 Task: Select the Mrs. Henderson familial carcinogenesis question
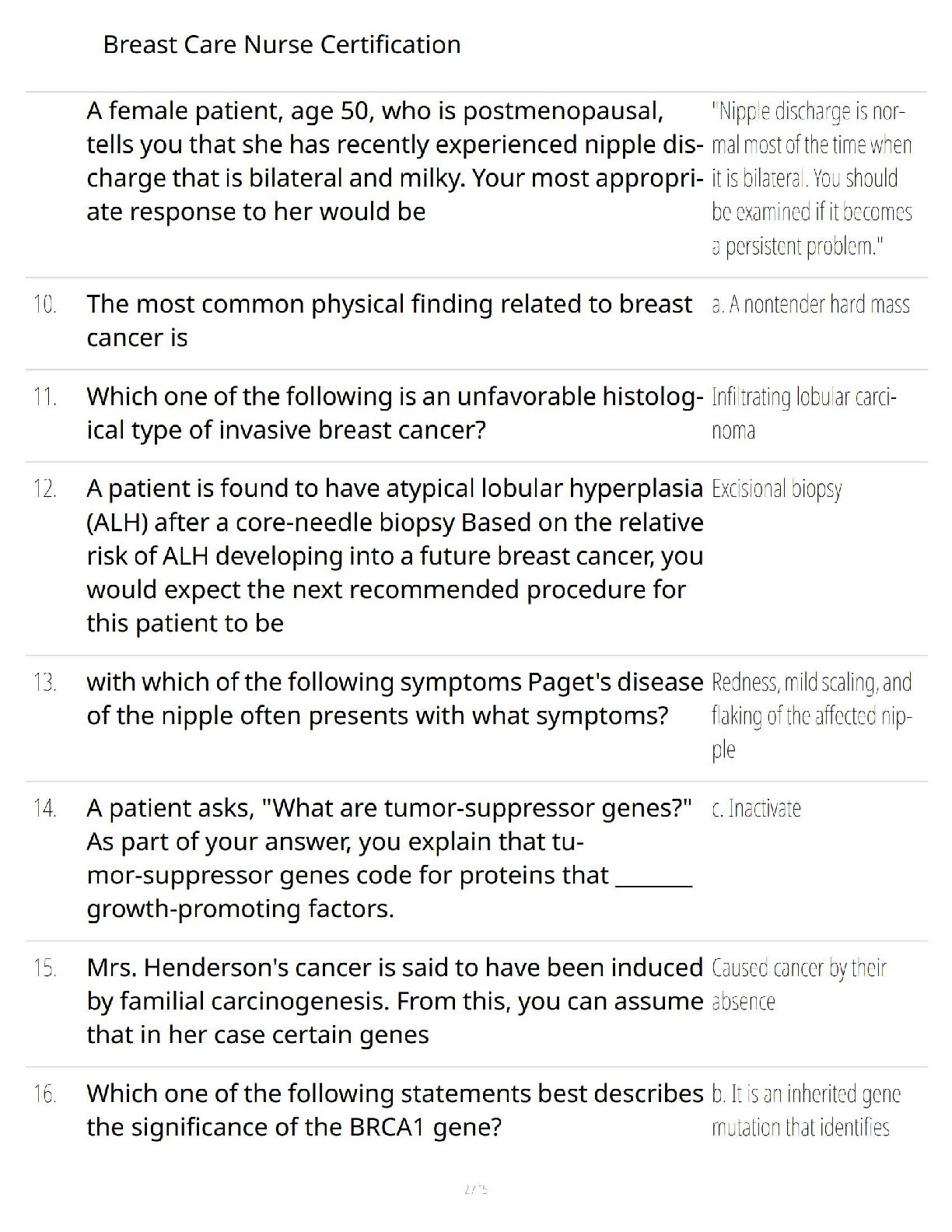coord(394,1001)
